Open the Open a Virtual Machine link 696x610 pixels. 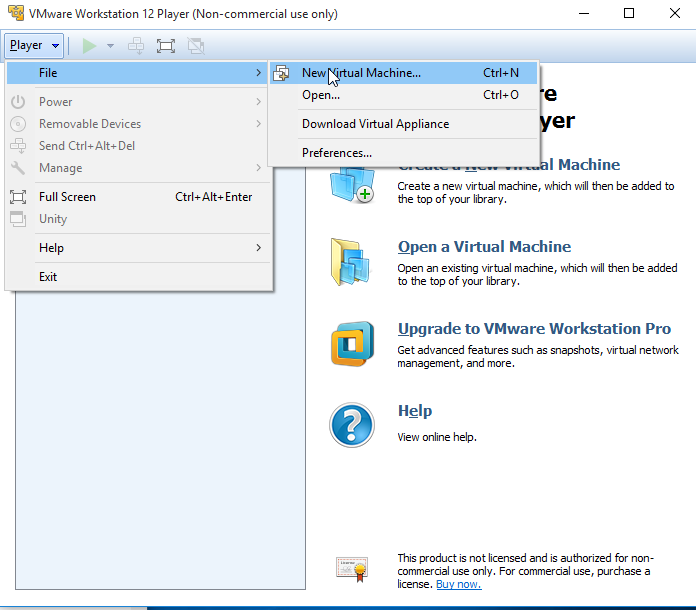click(x=484, y=247)
